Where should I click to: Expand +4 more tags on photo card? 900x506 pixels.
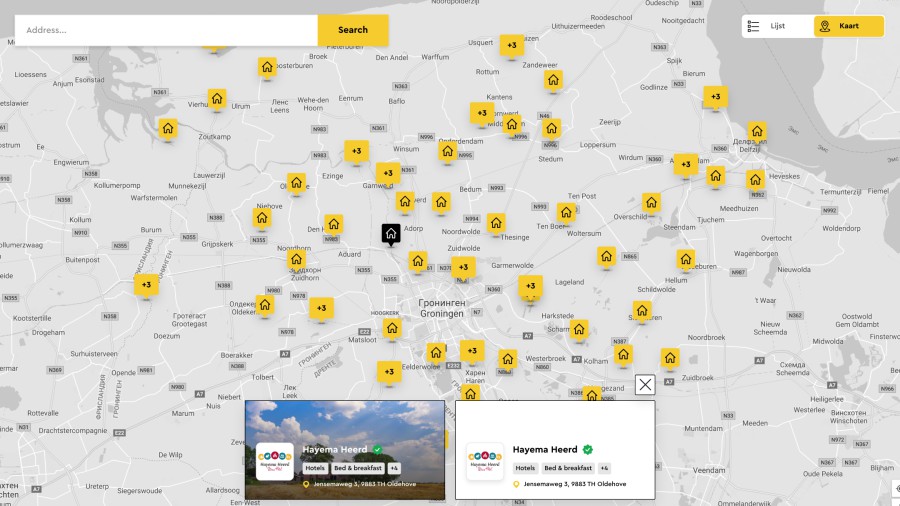click(x=394, y=468)
